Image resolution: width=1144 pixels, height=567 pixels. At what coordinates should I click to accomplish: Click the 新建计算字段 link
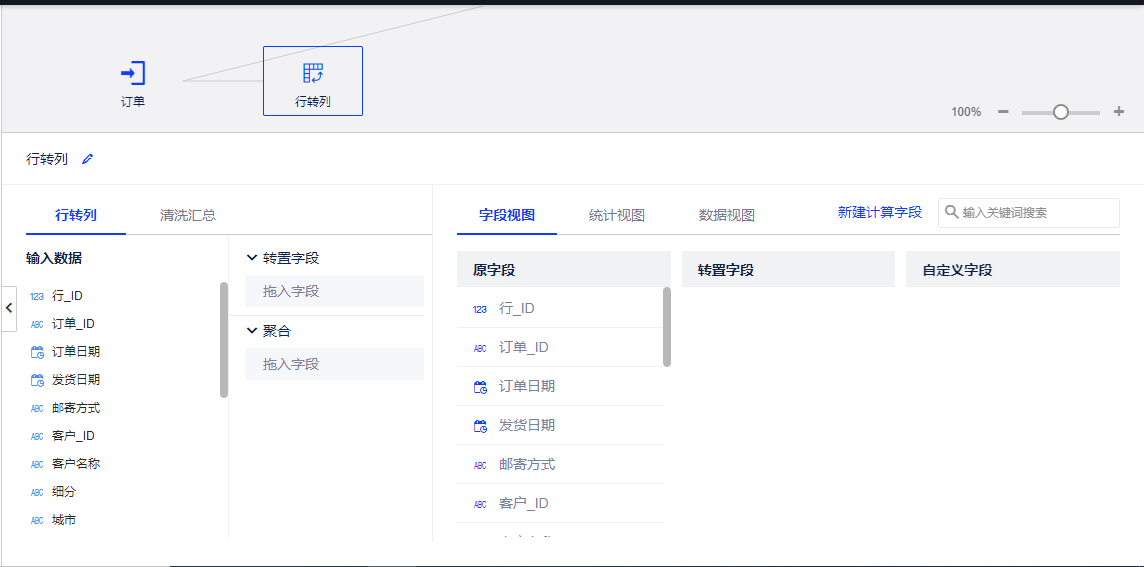pyautogui.click(x=880, y=213)
